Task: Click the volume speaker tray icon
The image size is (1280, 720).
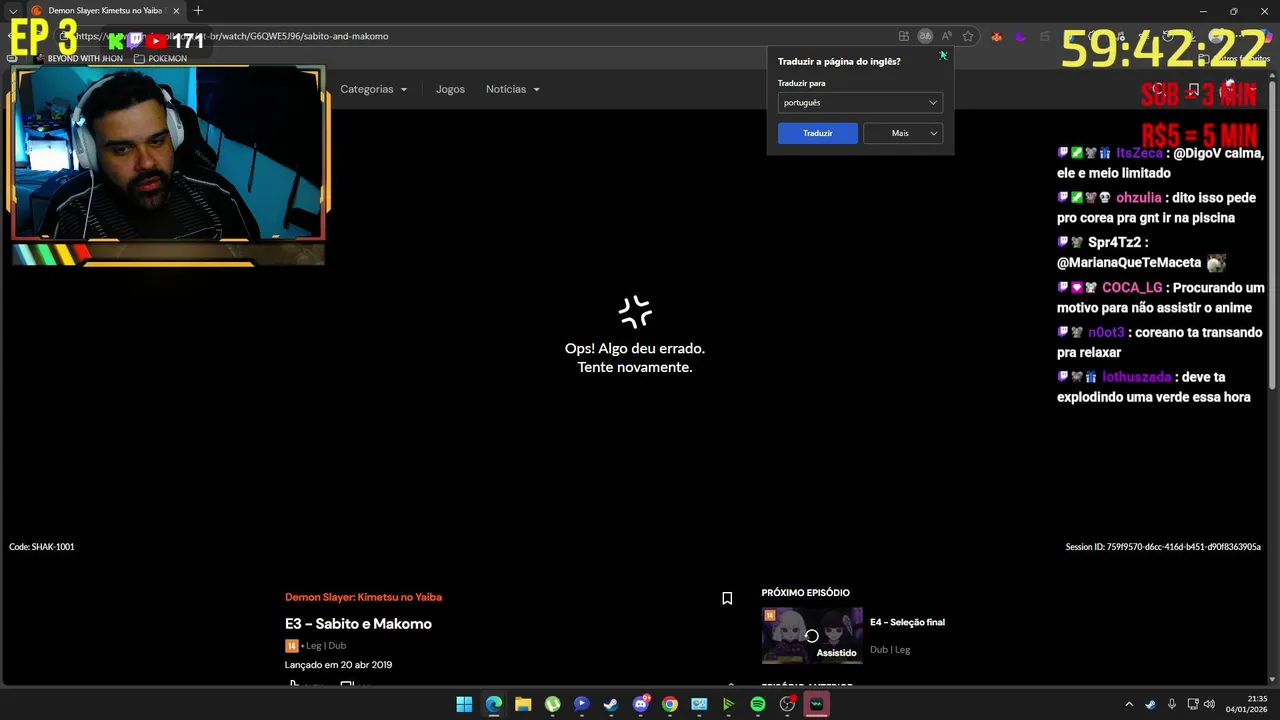Action: (1209, 704)
